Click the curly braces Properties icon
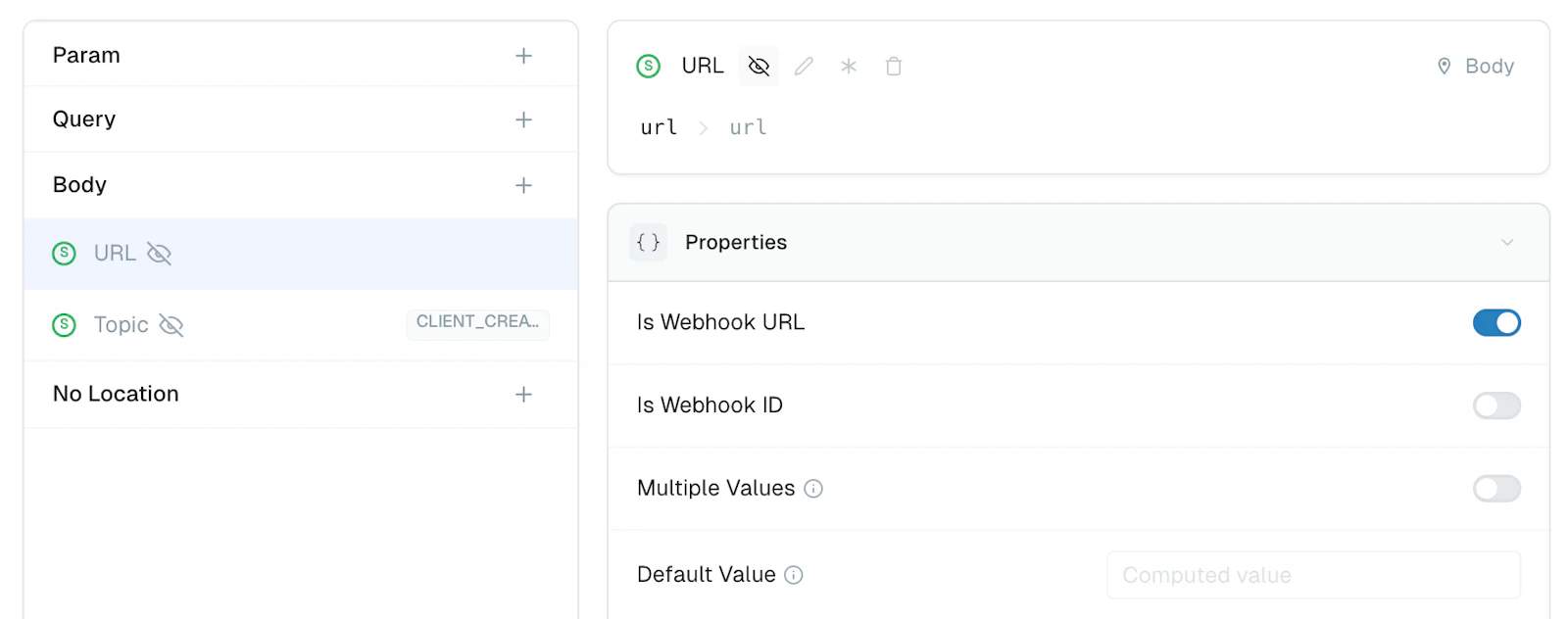The height and width of the screenshot is (619, 1568). [648, 242]
